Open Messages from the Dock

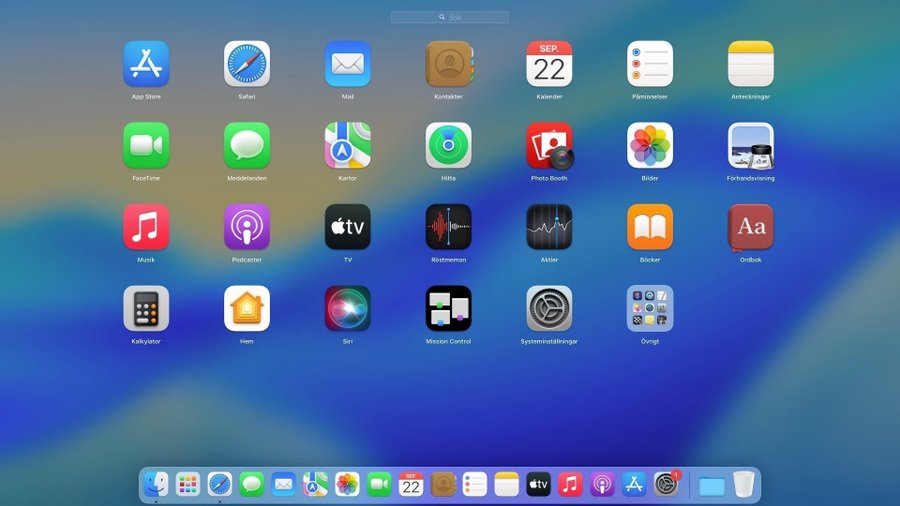[x=251, y=485]
